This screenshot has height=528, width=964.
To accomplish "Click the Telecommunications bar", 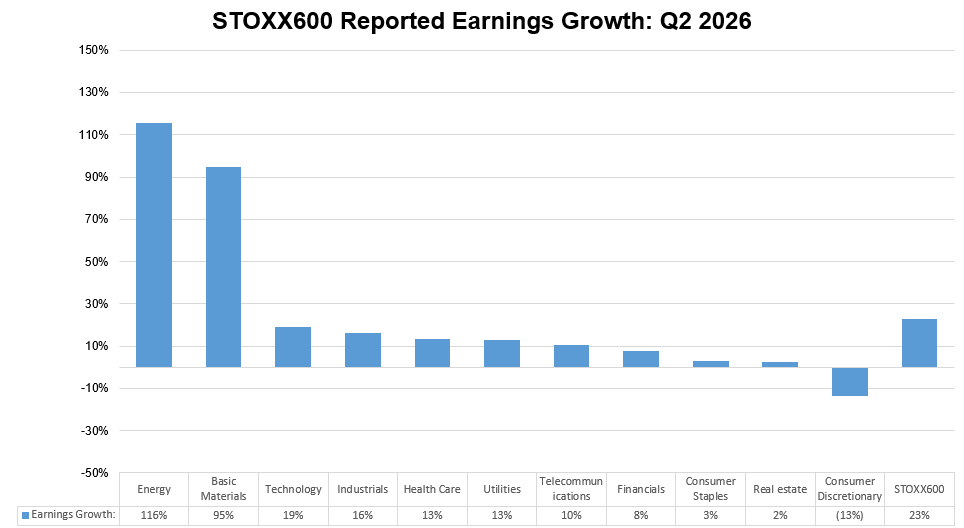I will [x=571, y=356].
